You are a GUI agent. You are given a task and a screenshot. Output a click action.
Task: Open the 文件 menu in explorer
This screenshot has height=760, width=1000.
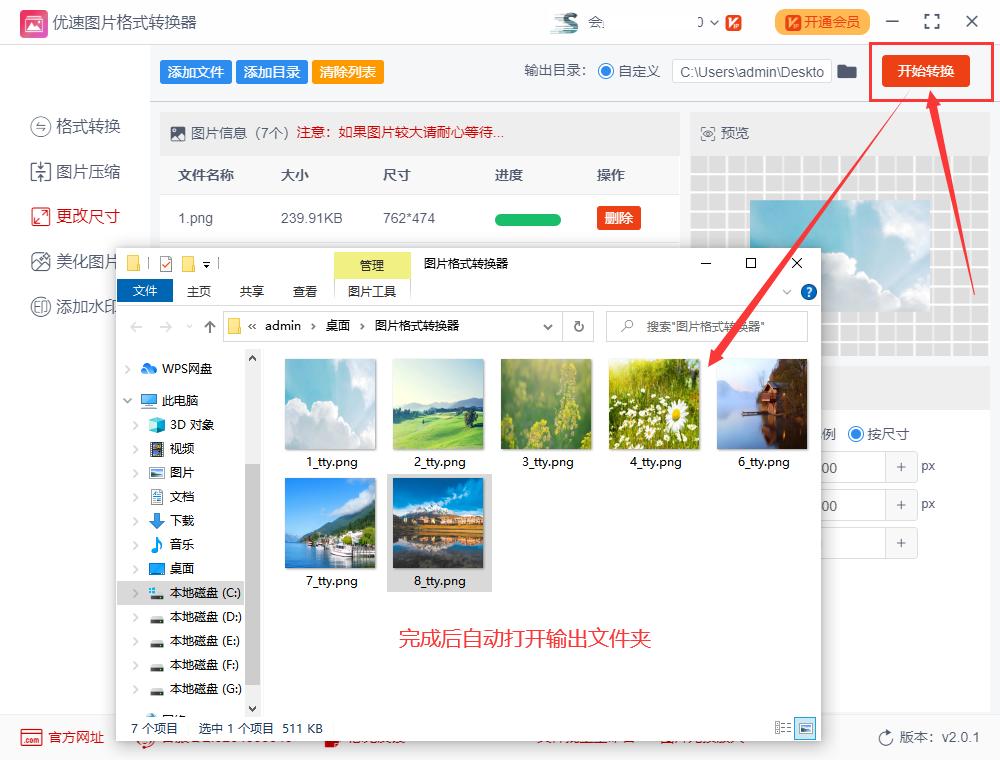click(x=145, y=291)
